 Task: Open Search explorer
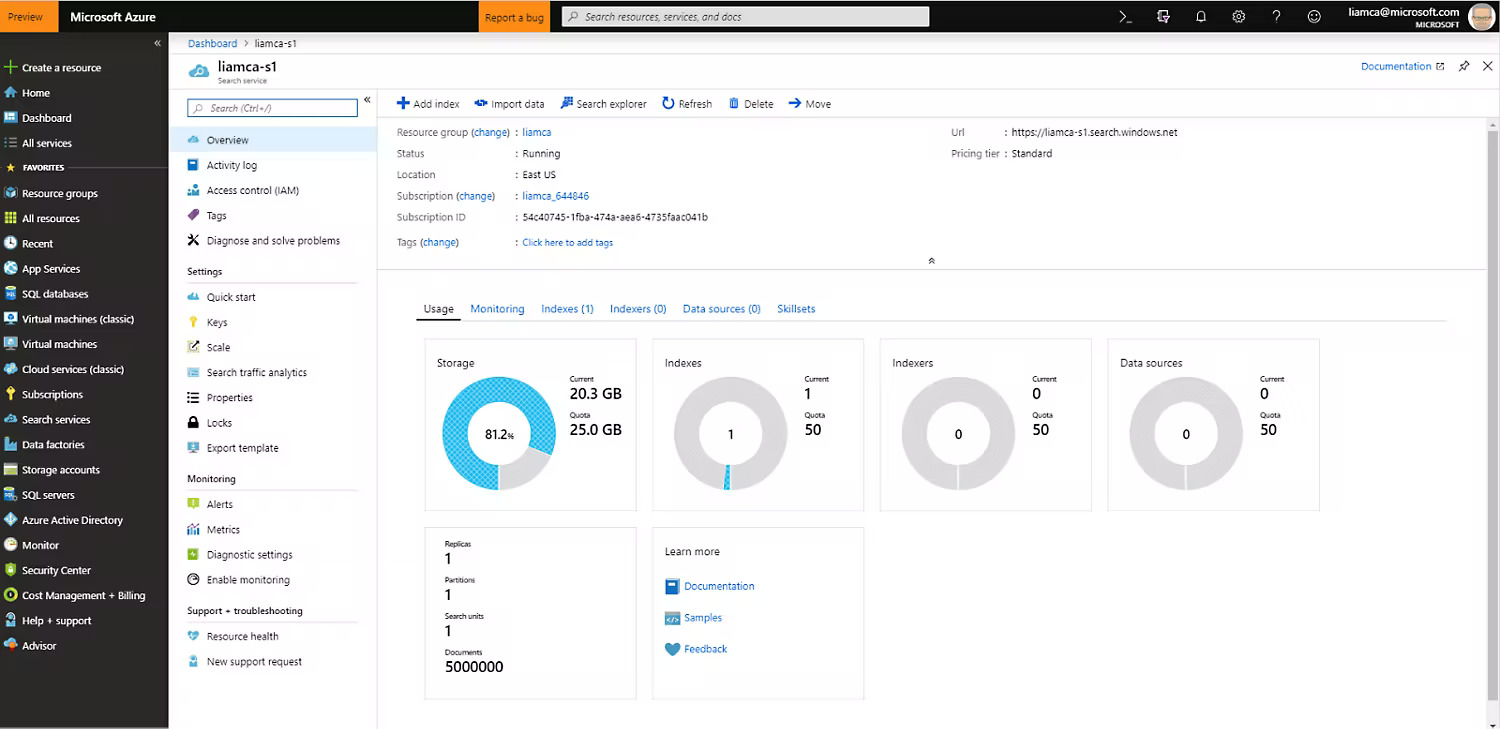point(603,104)
